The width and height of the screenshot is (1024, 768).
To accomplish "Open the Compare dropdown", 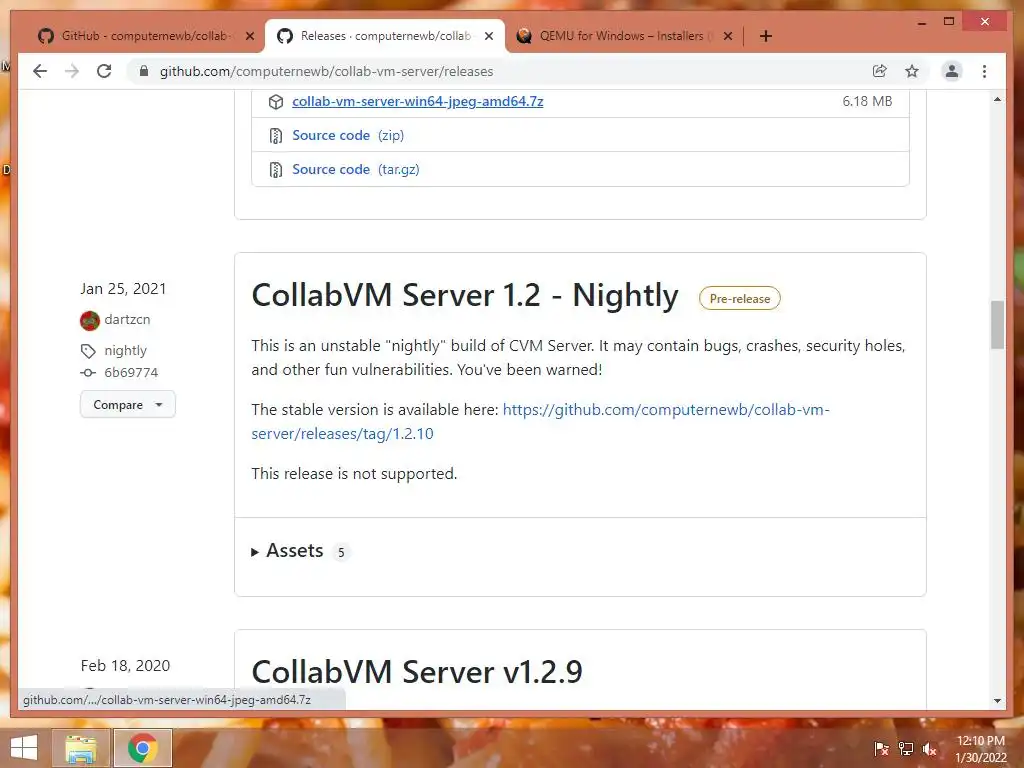I will pos(127,404).
